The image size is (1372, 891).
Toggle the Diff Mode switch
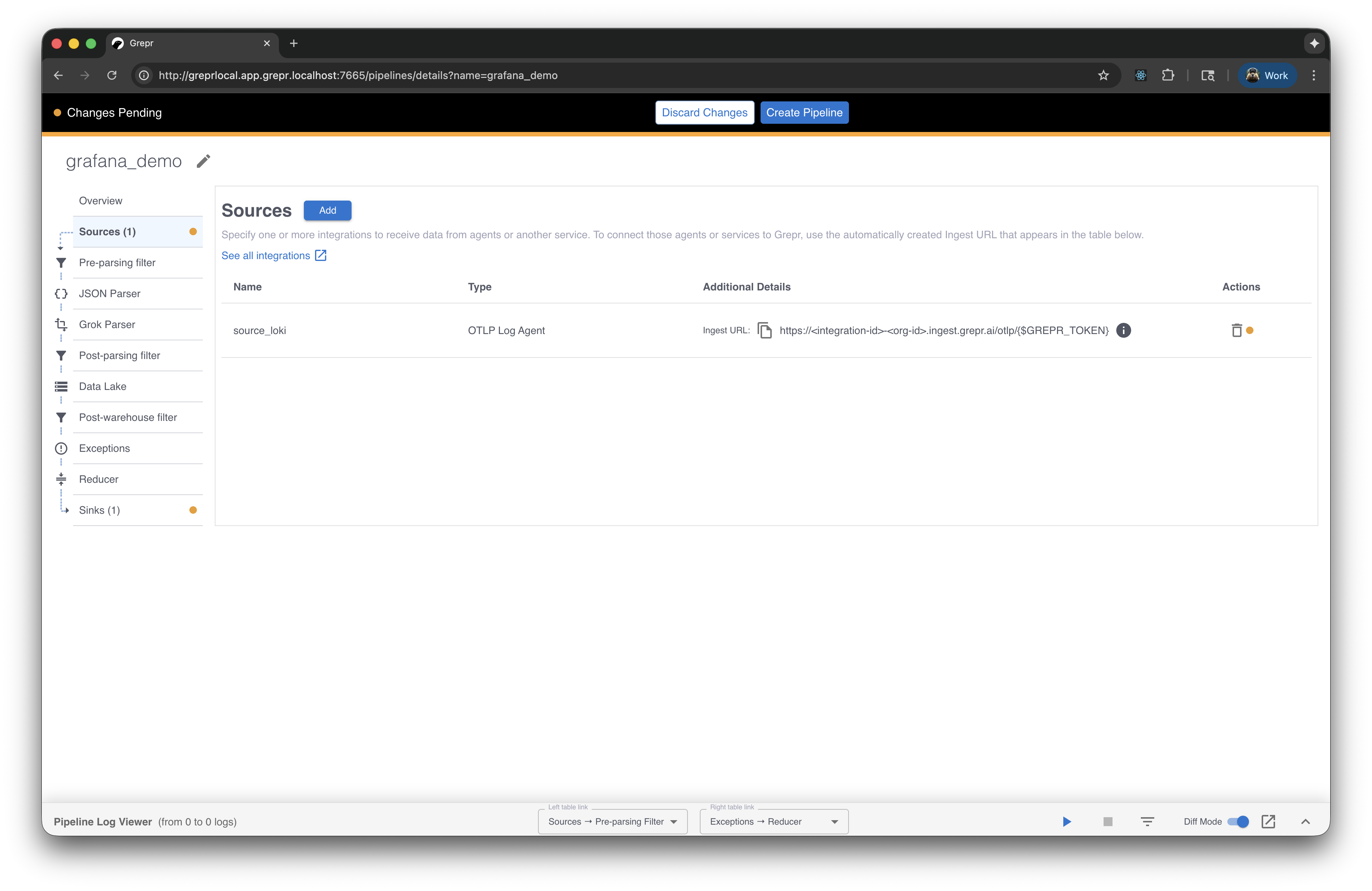click(x=1238, y=821)
